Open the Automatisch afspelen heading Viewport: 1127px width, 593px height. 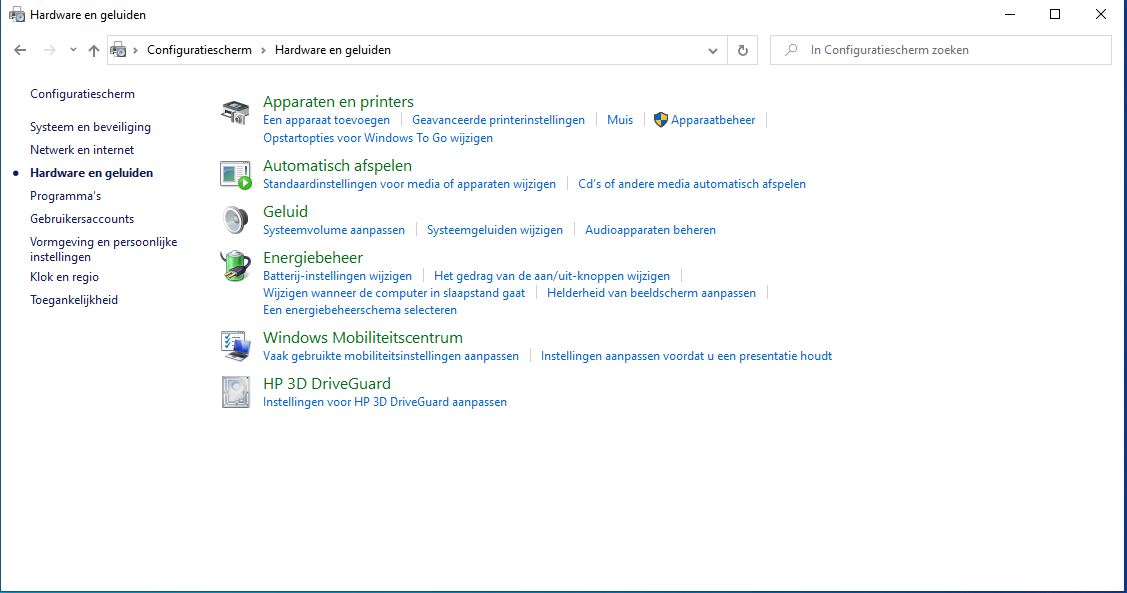point(337,166)
